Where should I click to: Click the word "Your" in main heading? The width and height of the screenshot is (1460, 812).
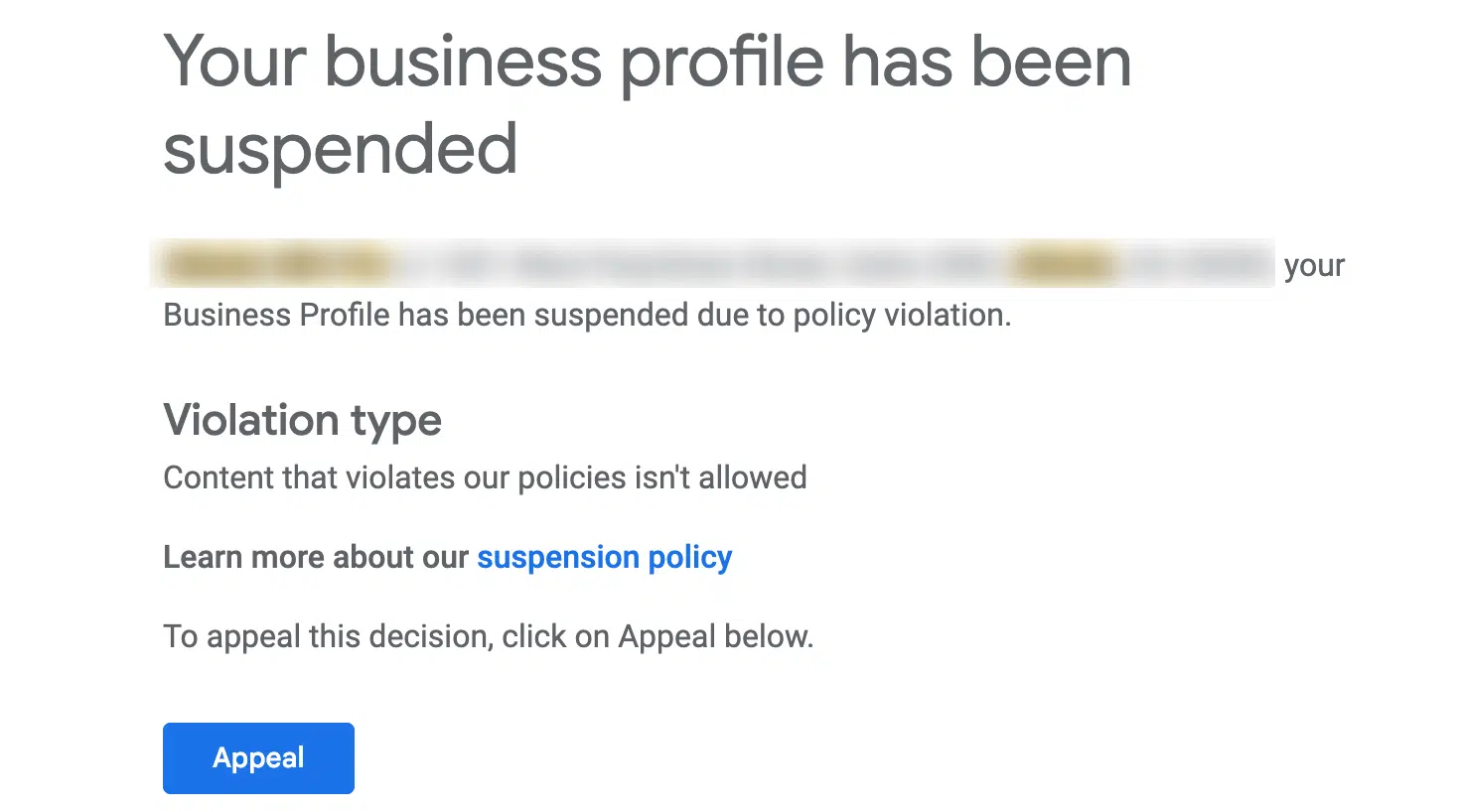(235, 62)
